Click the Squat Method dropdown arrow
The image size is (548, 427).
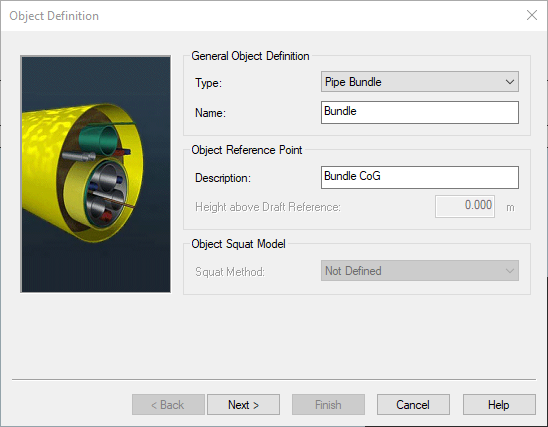[510, 271]
